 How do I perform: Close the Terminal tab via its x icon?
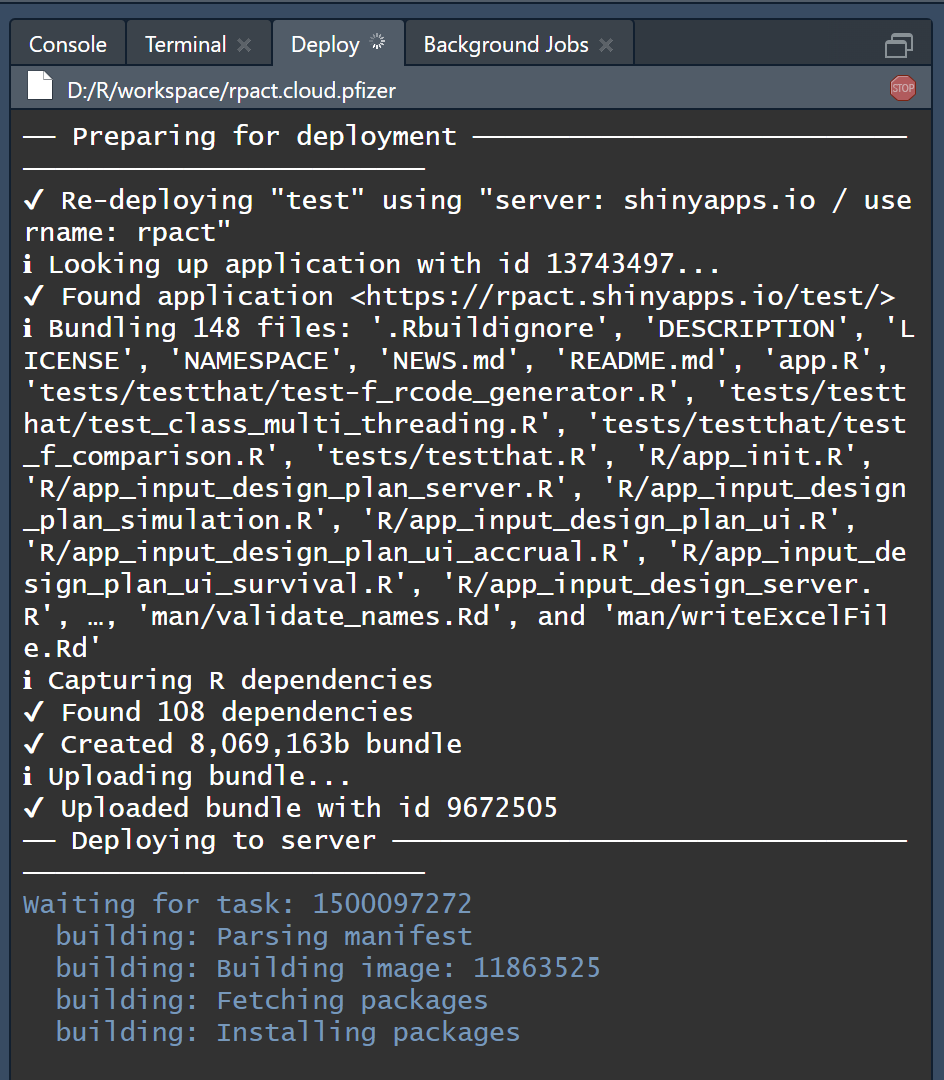pyautogui.click(x=243, y=44)
